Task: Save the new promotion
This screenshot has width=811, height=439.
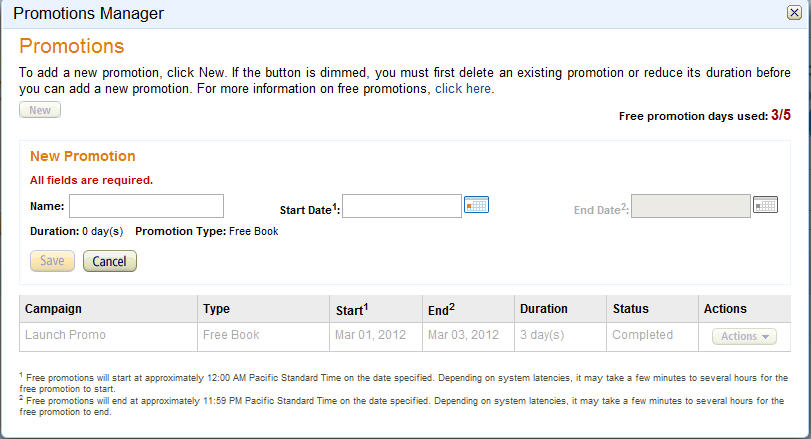Action: (x=52, y=261)
